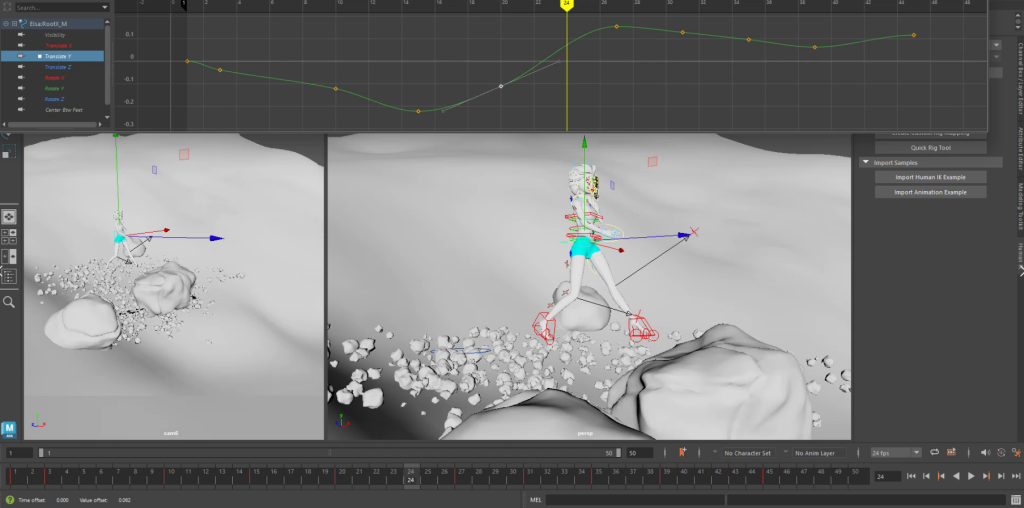Play animation backwards
The height and width of the screenshot is (508, 1024).
pyautogui.click(x=956, y=476)
